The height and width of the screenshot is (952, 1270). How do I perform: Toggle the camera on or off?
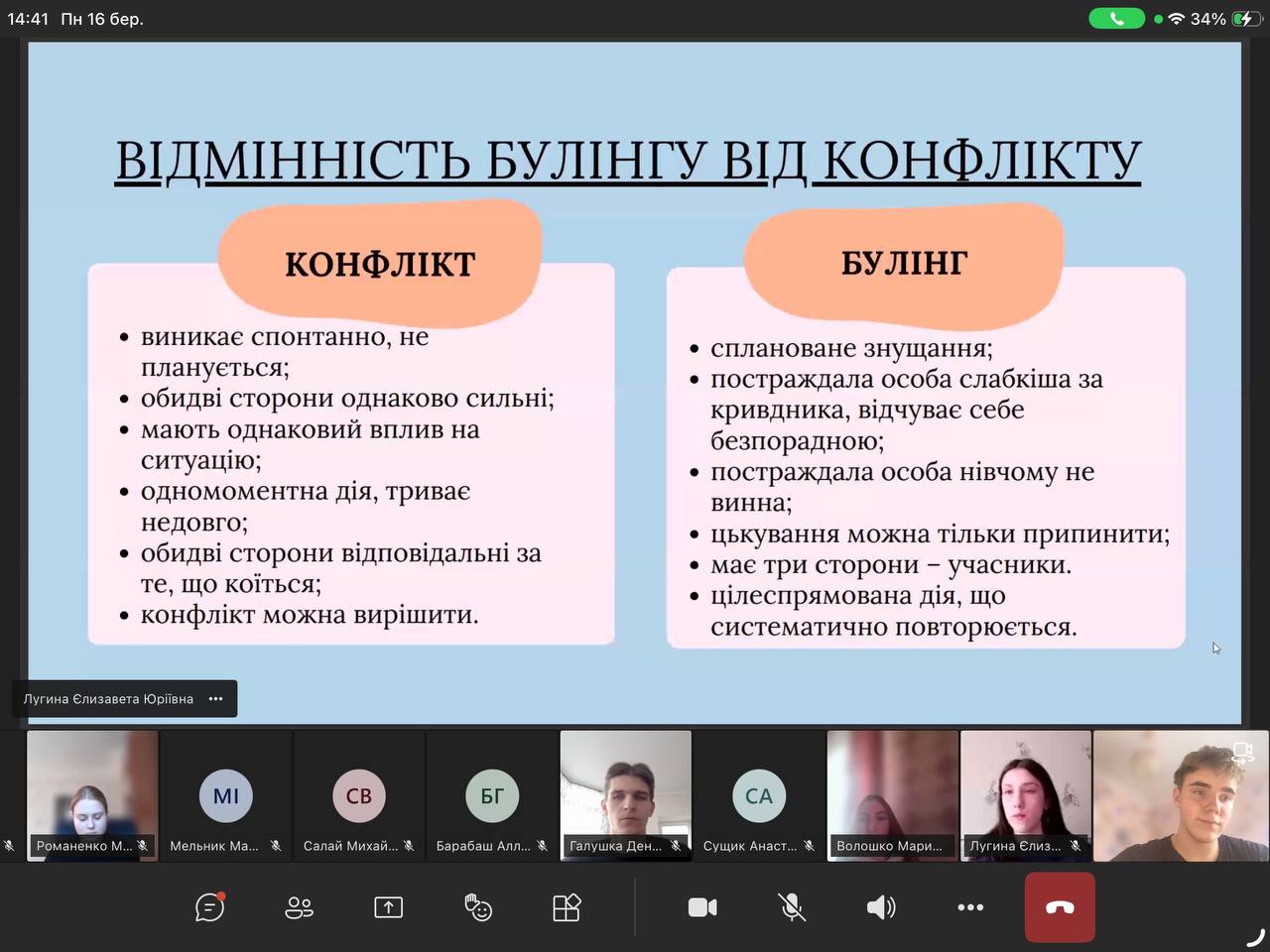(x=702, y=907)
